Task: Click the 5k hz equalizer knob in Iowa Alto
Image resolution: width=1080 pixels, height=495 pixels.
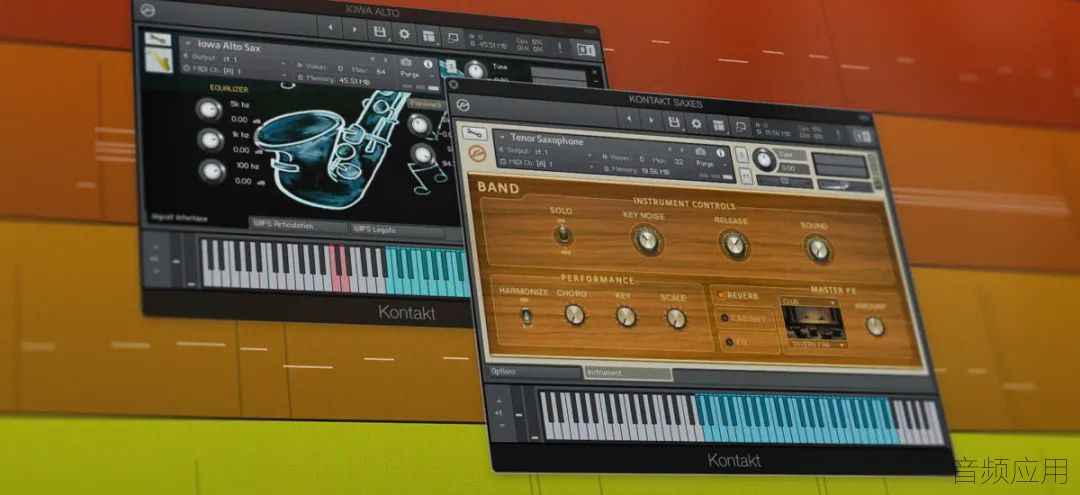Action: [207, 109]
